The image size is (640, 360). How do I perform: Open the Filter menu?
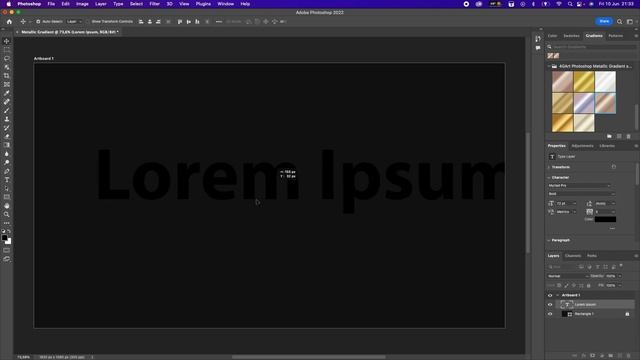click(154, 4)
